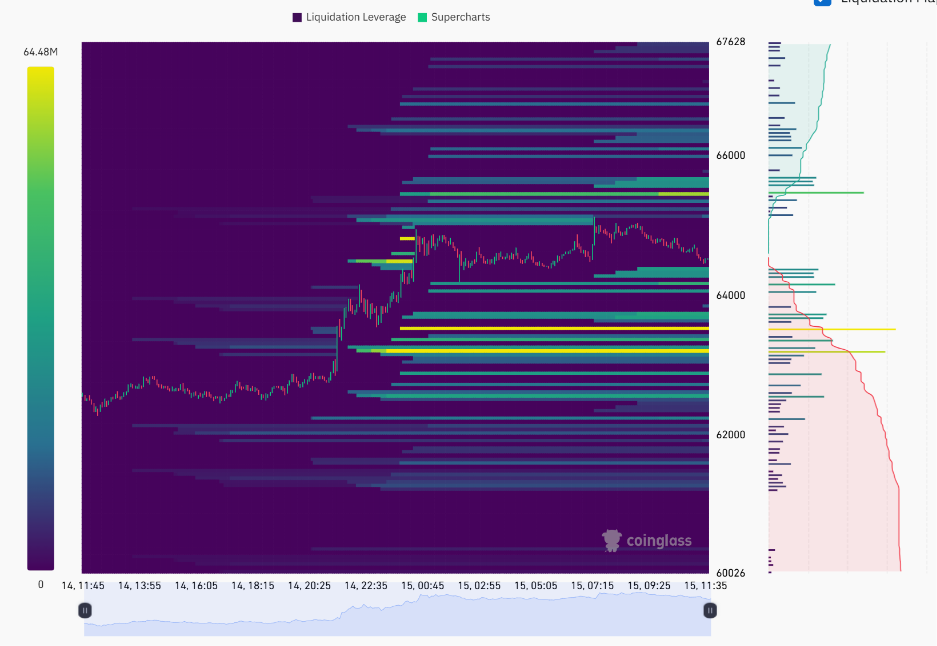Screen dimensions: 937x646
Task: Click the 14, 22:35 time label
Action: tap(366, 586)
